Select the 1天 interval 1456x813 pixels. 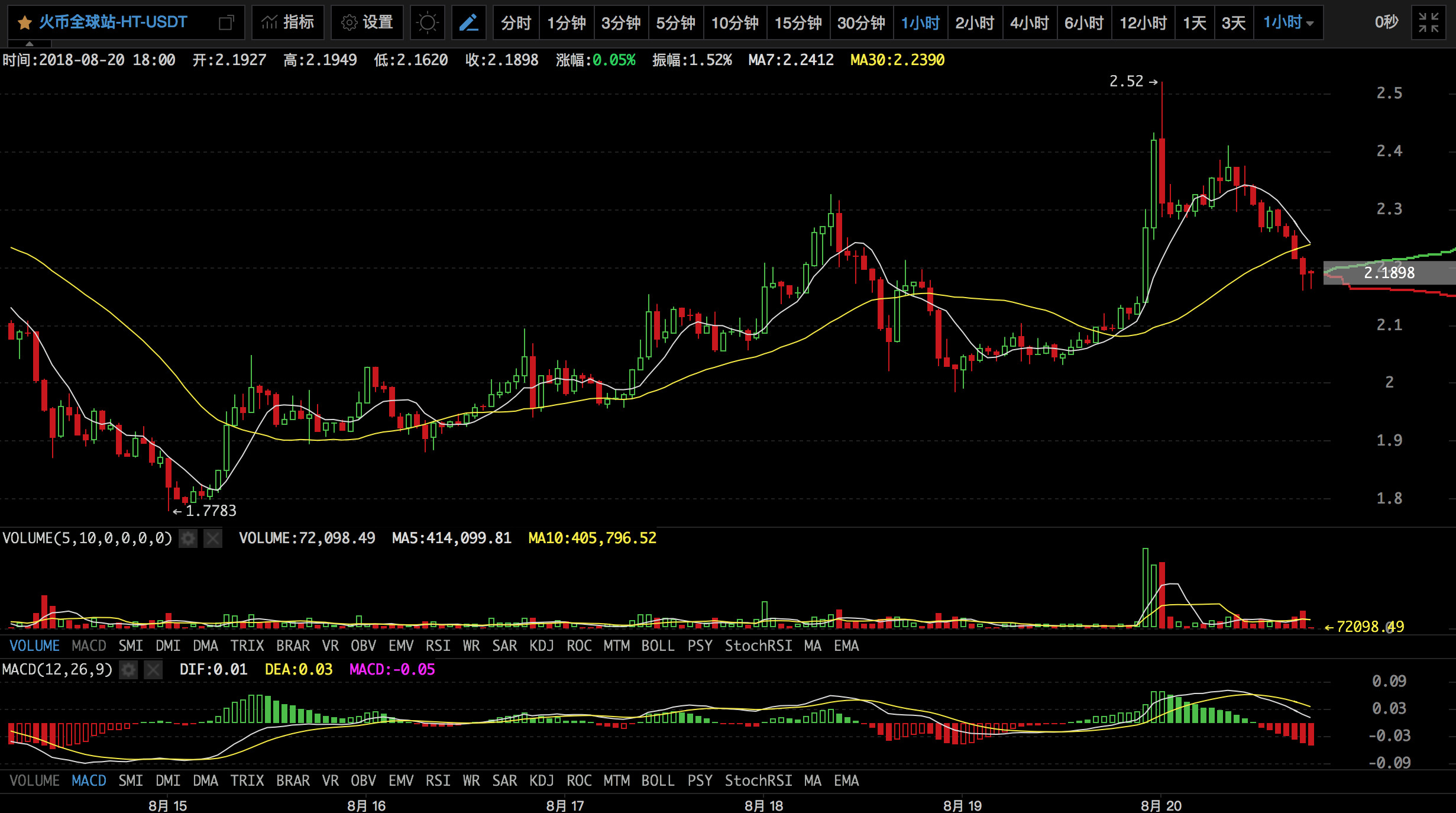[1195, 23]
